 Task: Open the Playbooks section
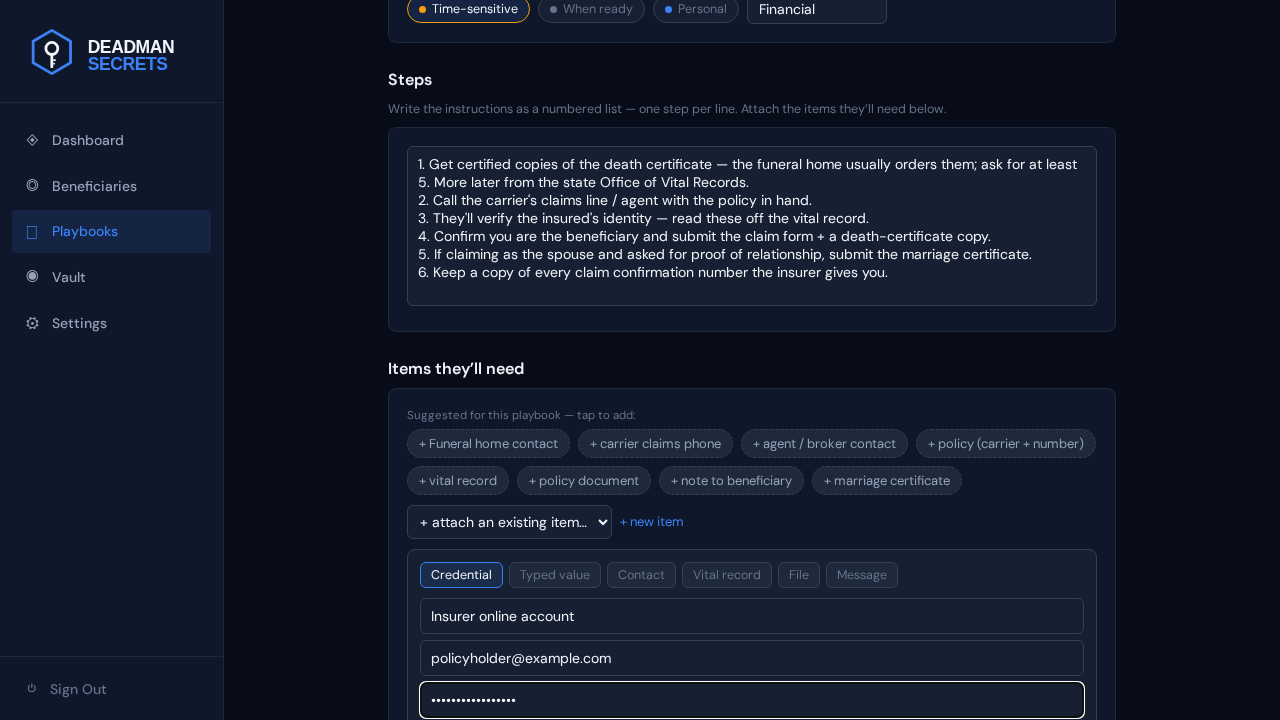click(111, 231)
